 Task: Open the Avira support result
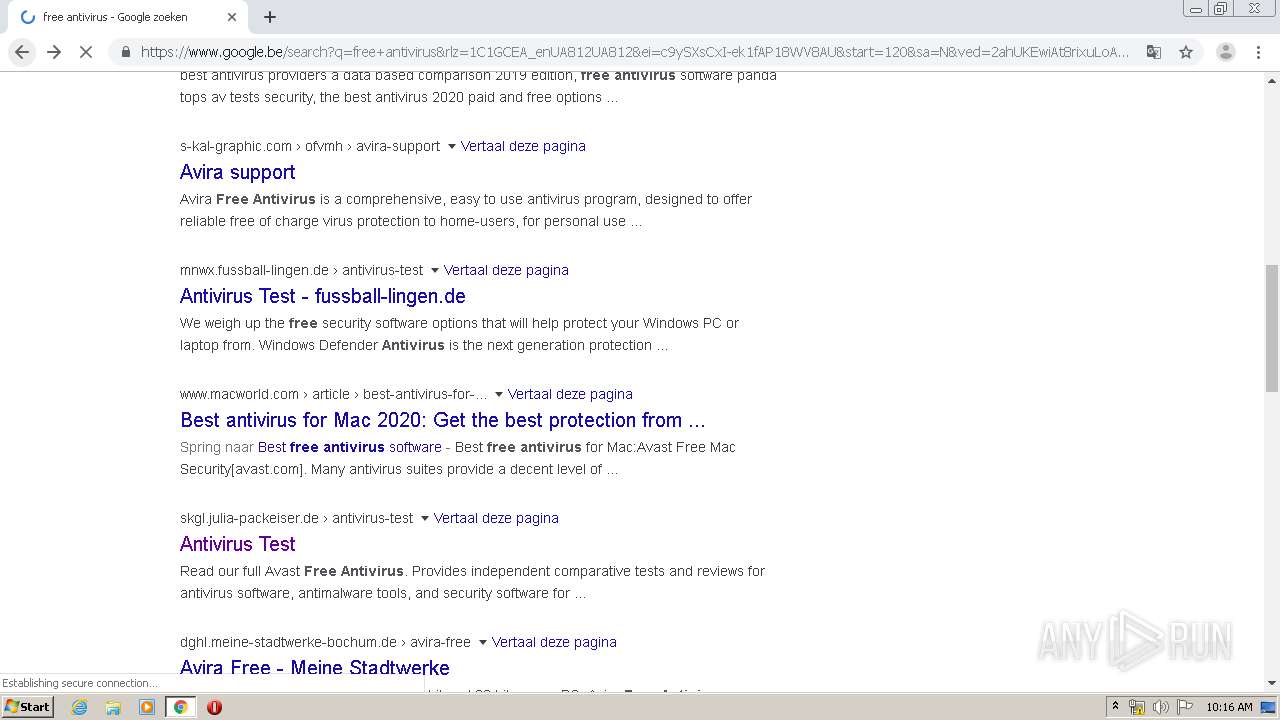237,172
